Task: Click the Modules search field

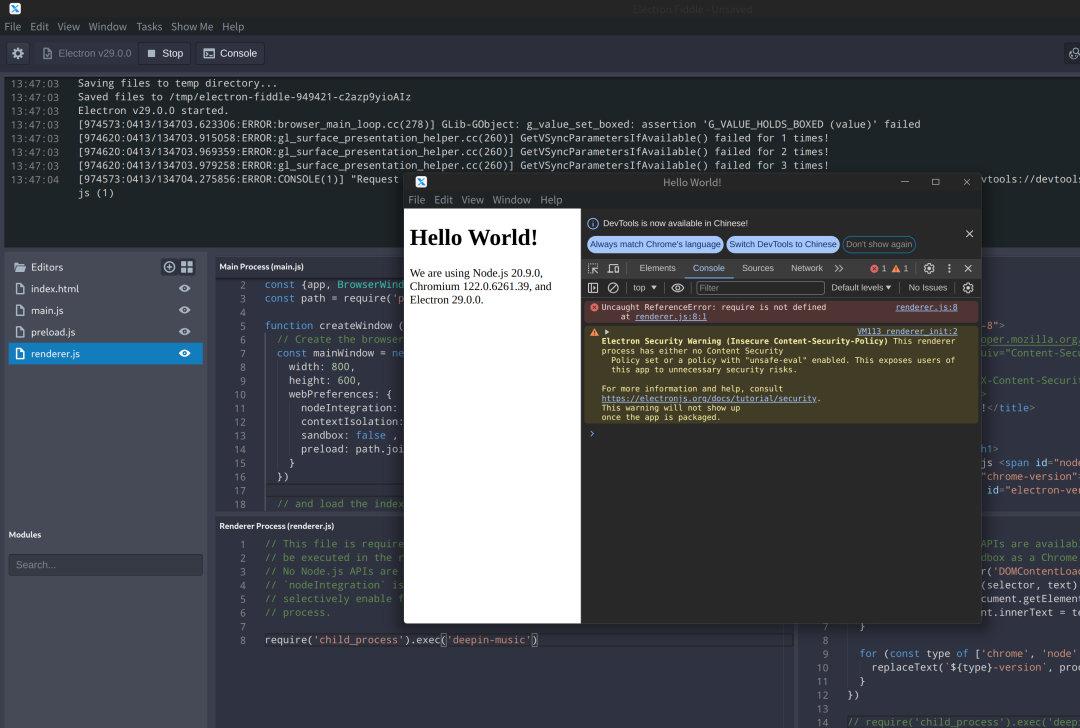Action: (105, 565)
